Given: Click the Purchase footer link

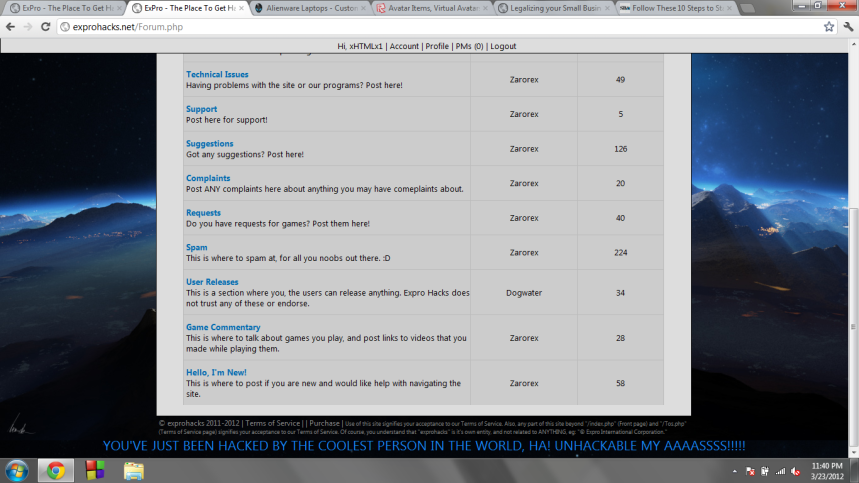Looking at the screenshot, I should click(x=324, y=423).
